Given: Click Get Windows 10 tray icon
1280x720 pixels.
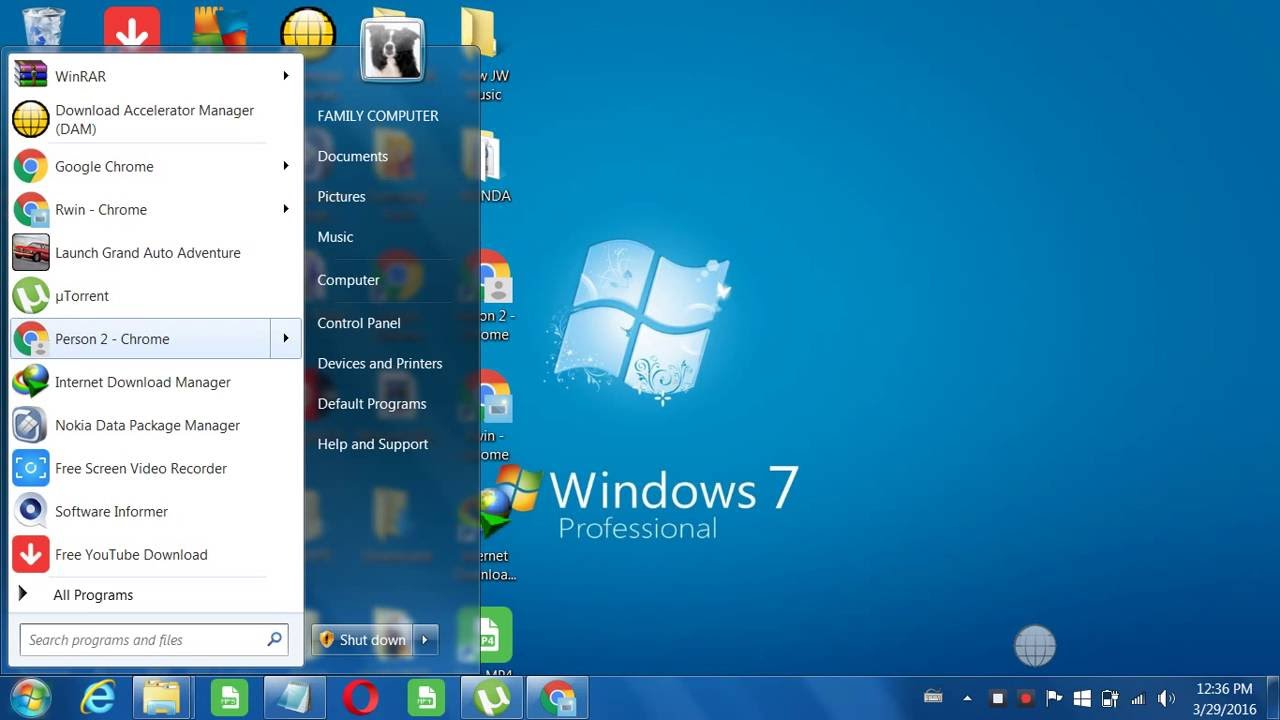Looking at the screenshot, I should 1082,698.
